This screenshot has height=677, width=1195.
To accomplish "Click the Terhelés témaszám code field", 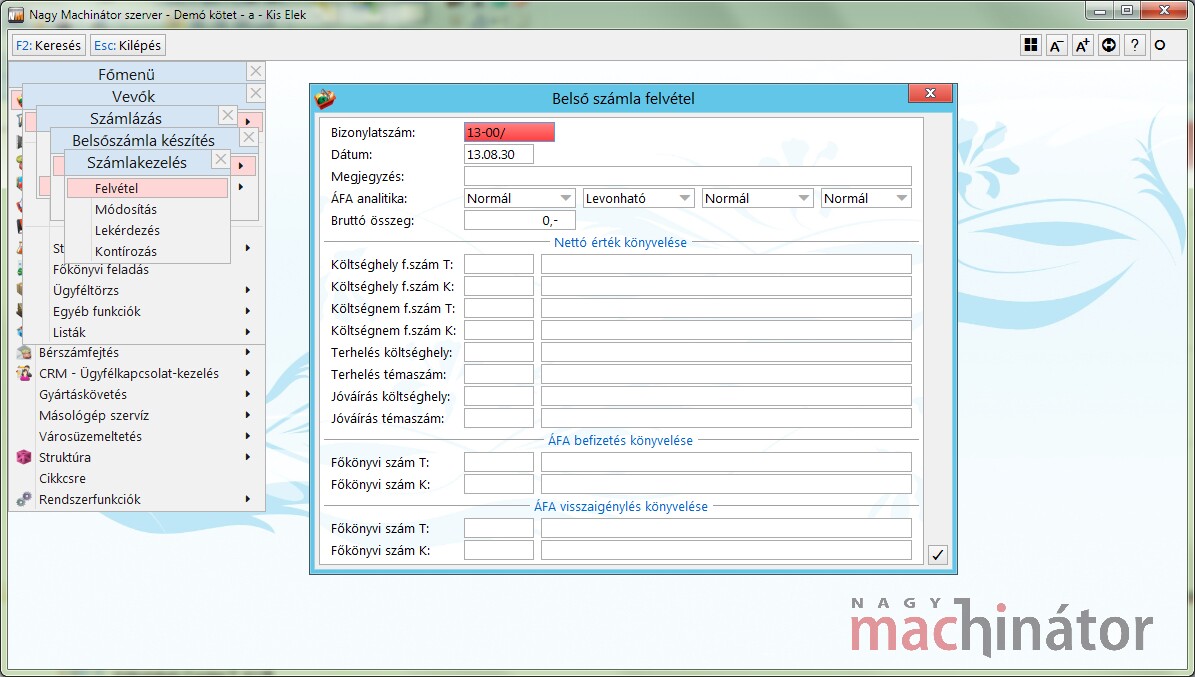I will click(498, 374).
